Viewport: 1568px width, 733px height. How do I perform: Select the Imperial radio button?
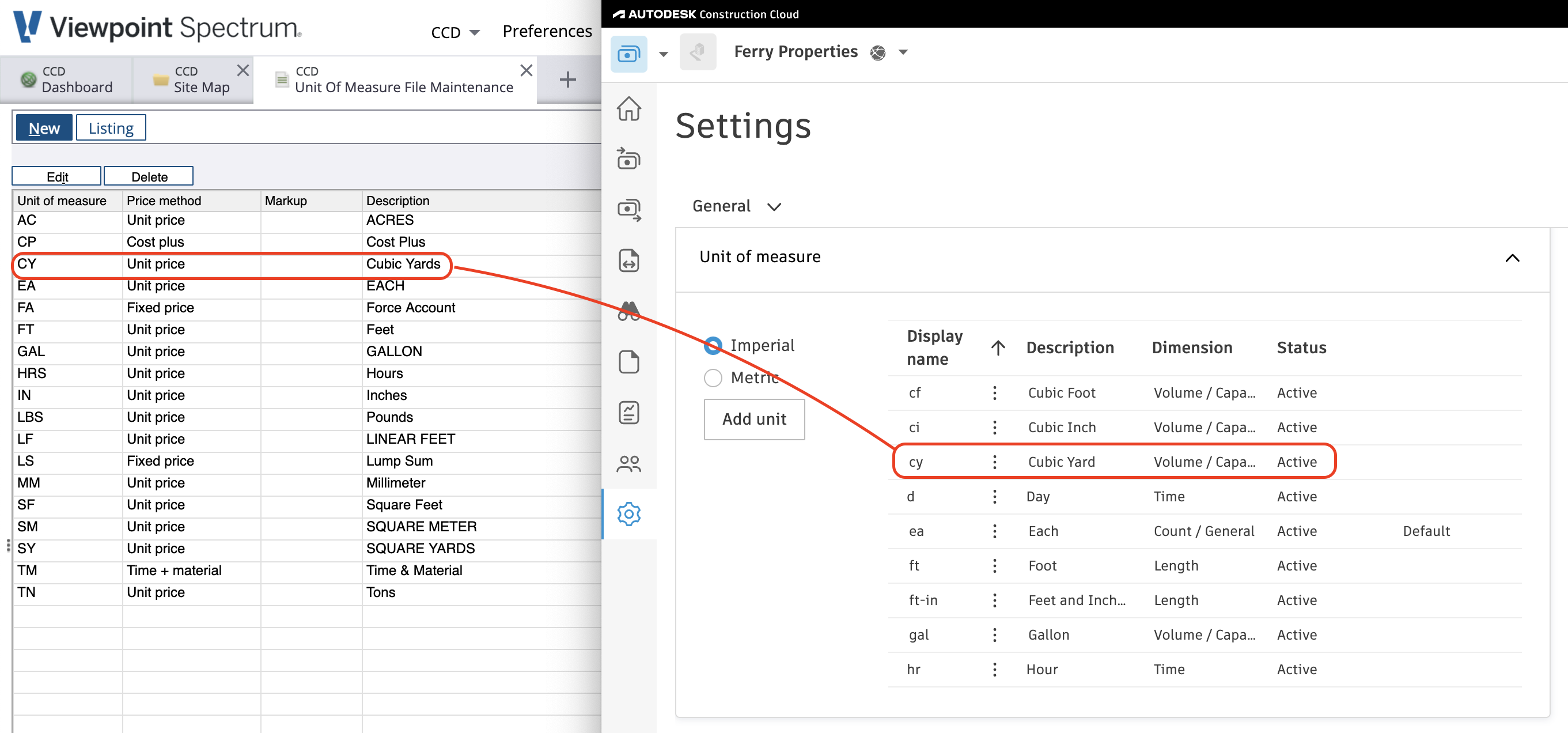pyautogui.click(x=714, y=345)
